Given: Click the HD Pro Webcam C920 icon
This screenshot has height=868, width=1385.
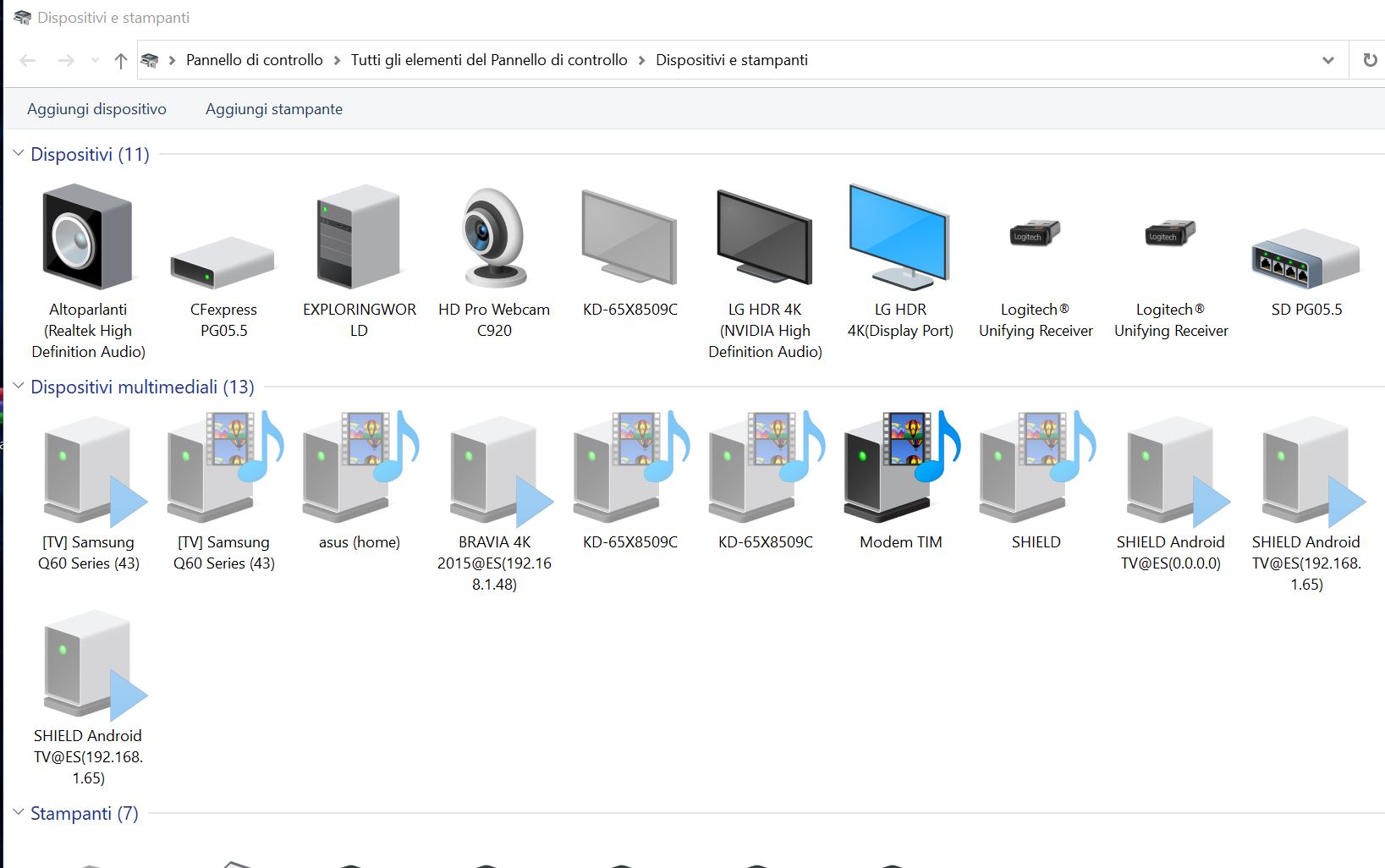Looking at the screenshot, I should point(494,237).
